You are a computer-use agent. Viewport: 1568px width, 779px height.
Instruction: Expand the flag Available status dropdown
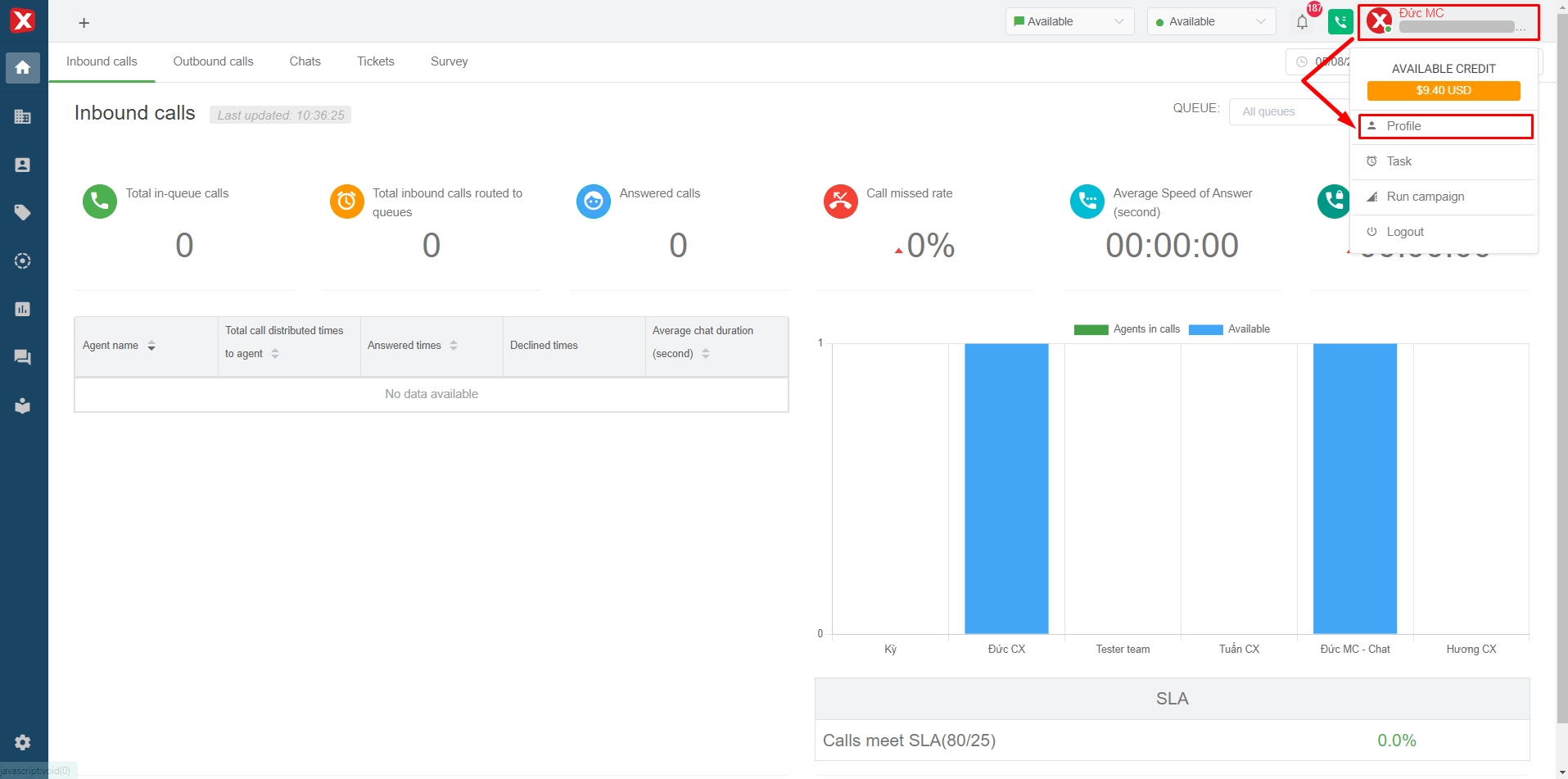coord(1069,22)
